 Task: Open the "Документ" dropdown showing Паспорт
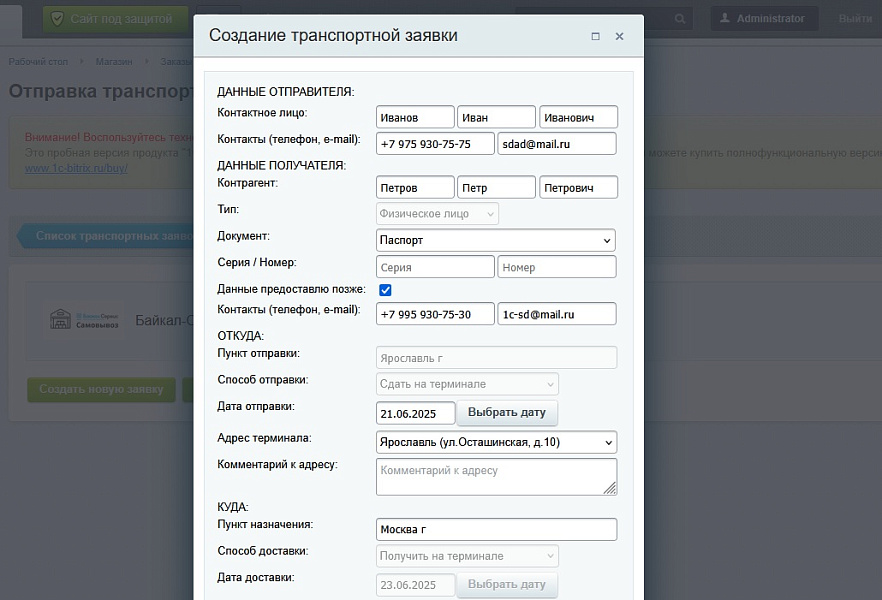pyautogui.click(x=495, y=240)
